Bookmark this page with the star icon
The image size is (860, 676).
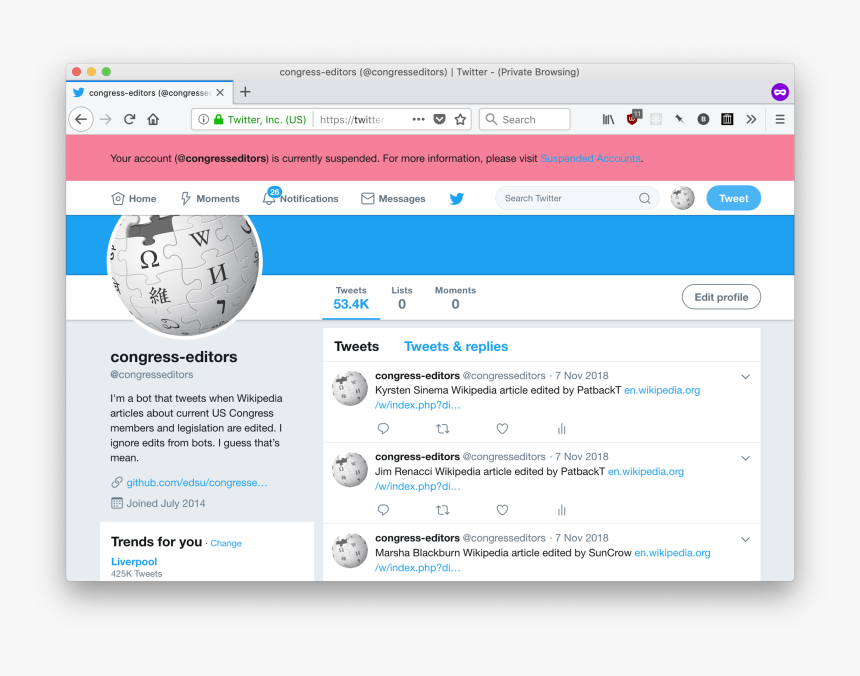tap(460, 119)
